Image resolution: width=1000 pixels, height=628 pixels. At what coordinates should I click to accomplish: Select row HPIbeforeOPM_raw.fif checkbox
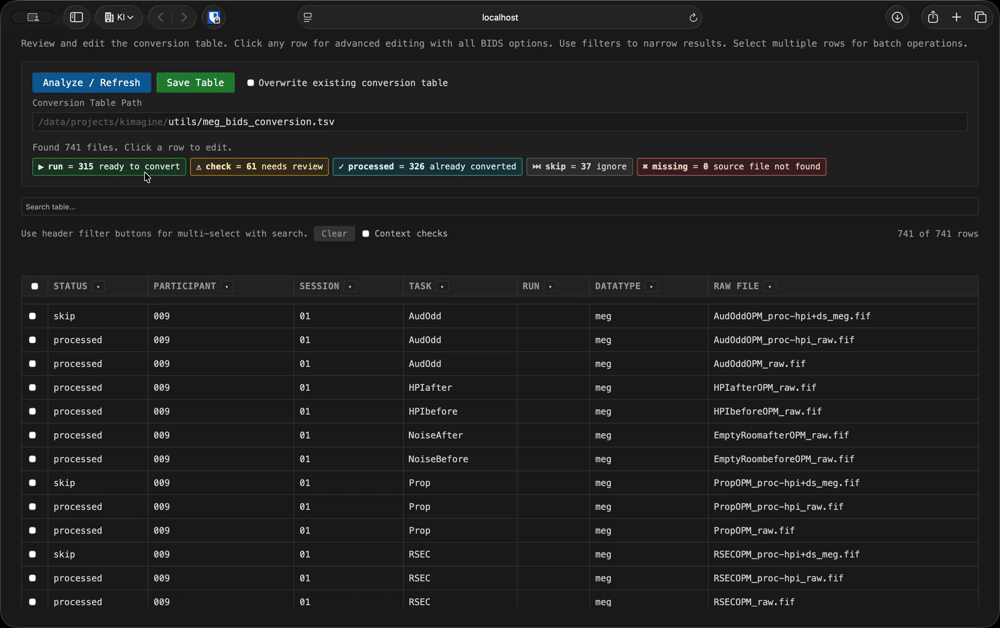33,411
